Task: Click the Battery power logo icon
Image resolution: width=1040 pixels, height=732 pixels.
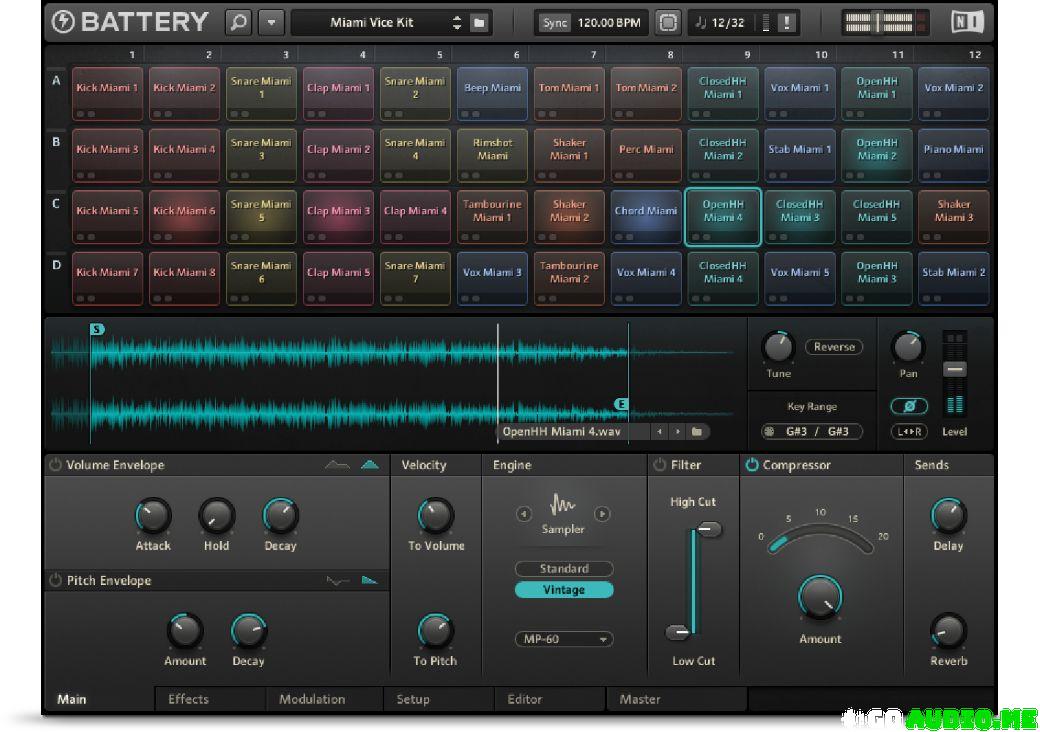Action: 63,22
